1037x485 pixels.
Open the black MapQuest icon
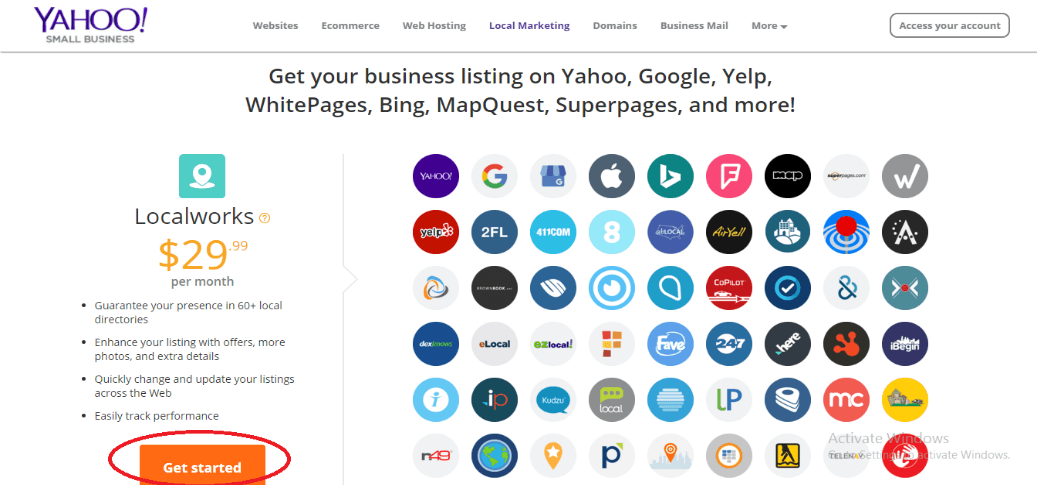coord(788,176)
